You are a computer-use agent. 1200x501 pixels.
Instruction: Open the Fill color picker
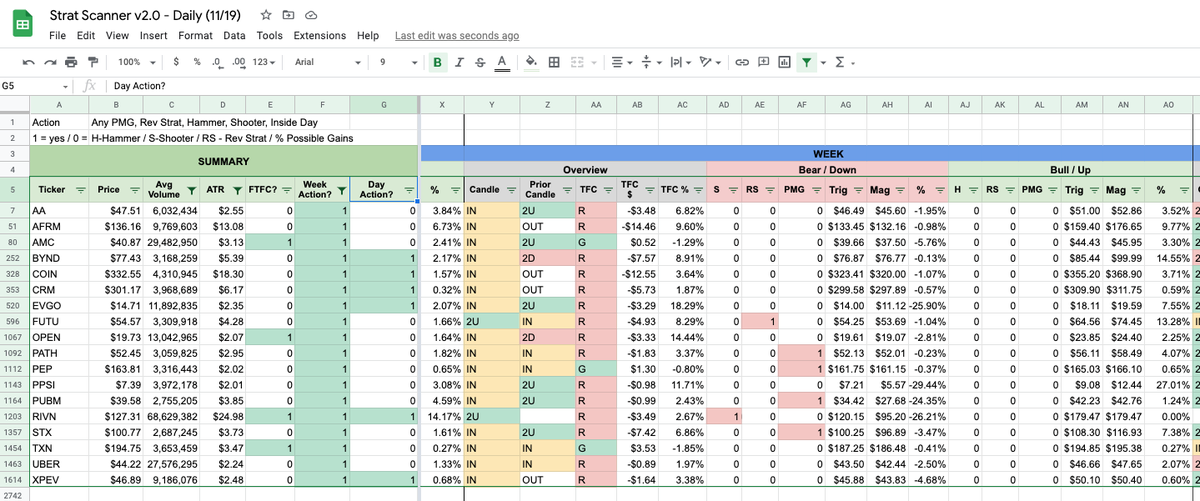coord(531,62)
